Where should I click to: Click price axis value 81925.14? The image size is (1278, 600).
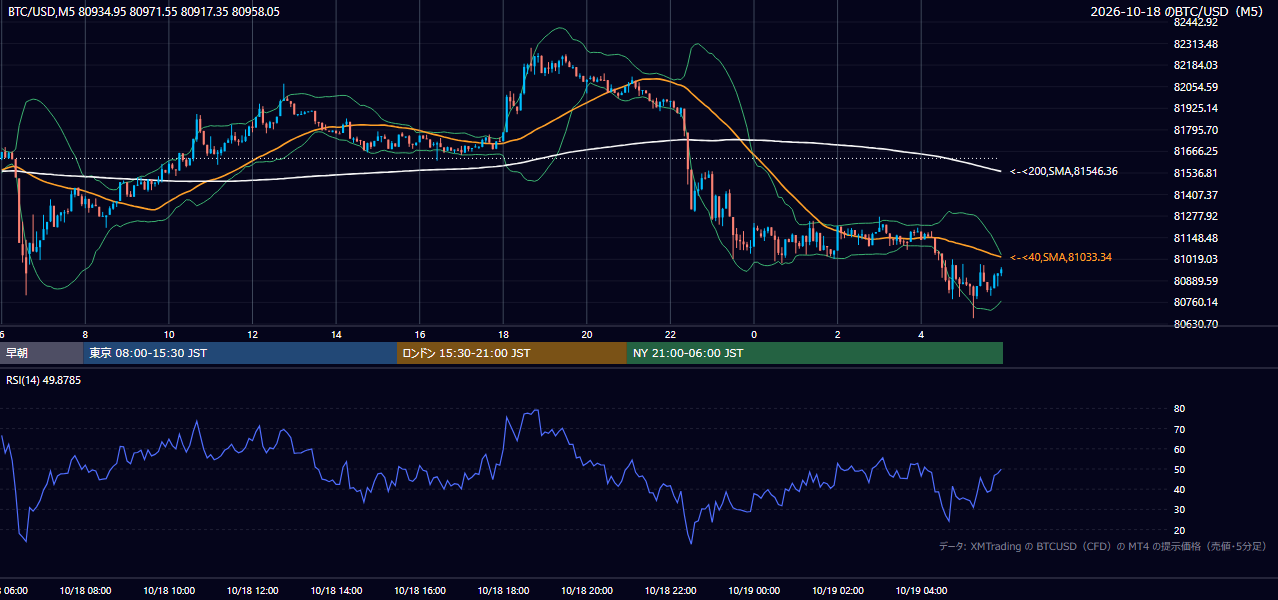click(x=1195, y=108)
